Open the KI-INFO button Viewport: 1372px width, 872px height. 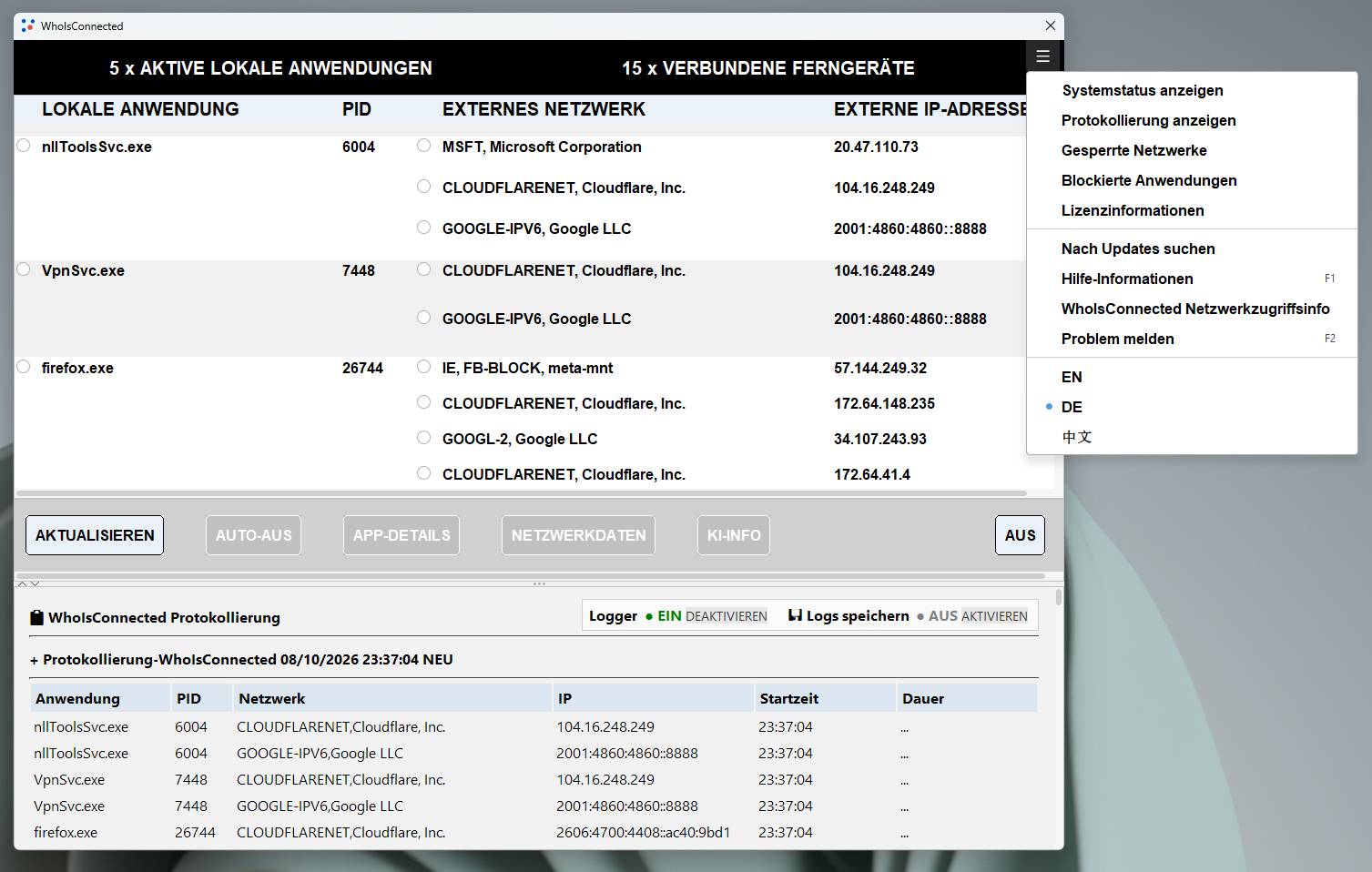734,535
